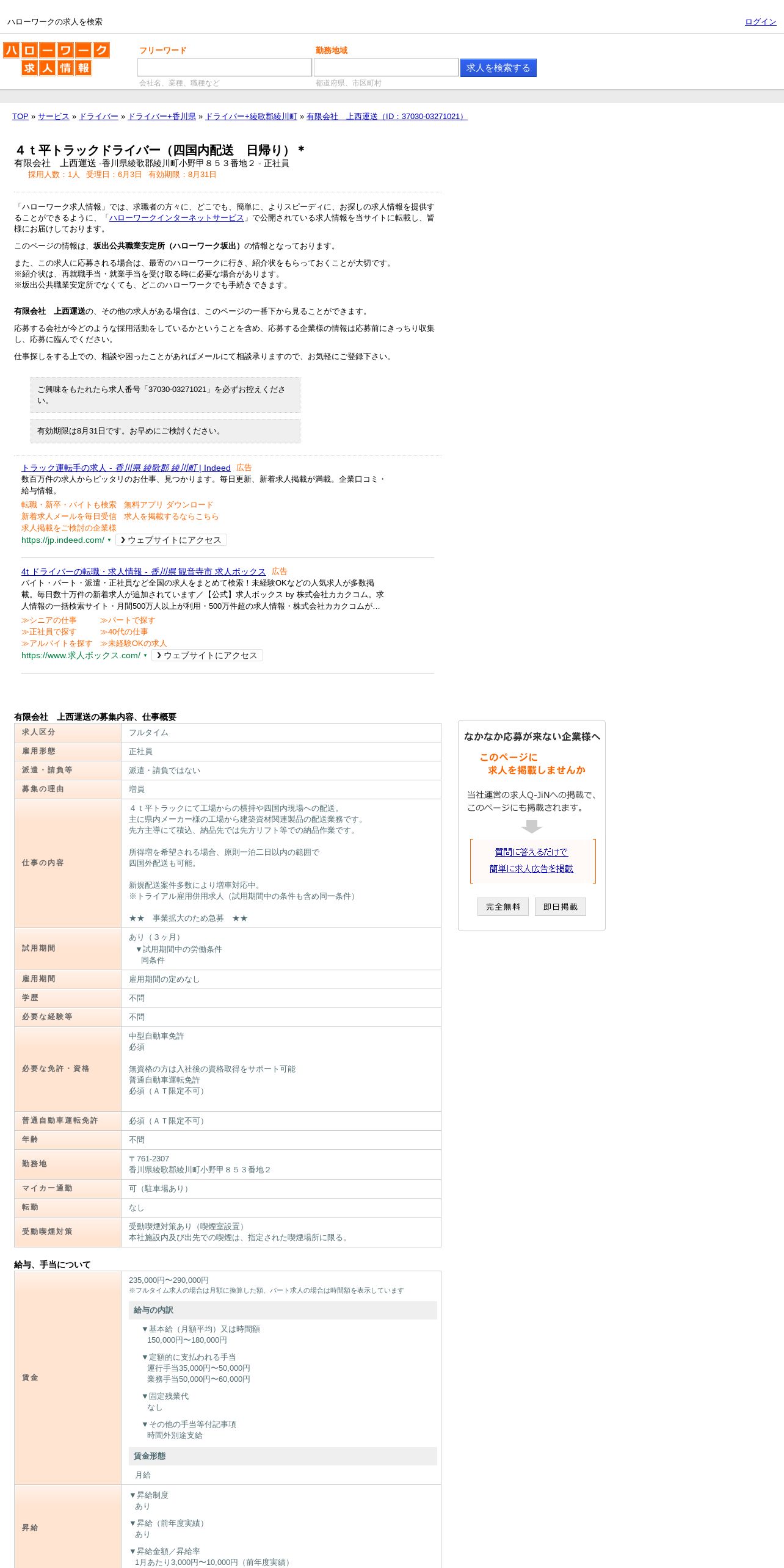Click the ハローワーク求人情報 logo
The height and width of the screenshot is (1568, 784).
point(56,59)
